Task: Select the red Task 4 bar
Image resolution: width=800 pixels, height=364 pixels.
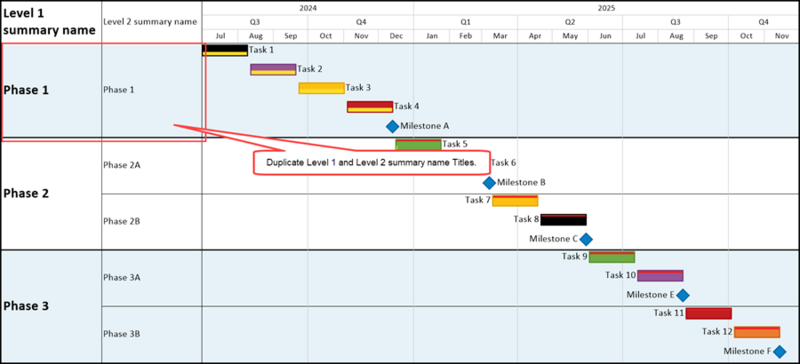Action: [x=370, y=107]
